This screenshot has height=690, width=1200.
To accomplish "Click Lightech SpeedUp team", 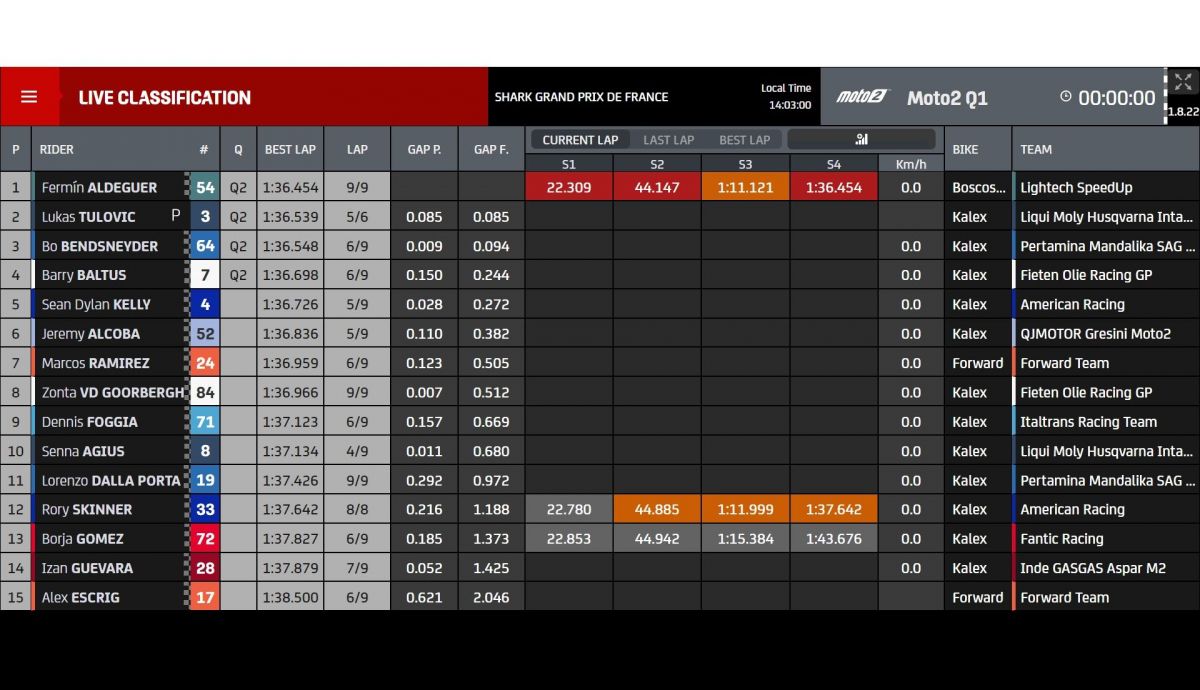I will coord(1076,188).
